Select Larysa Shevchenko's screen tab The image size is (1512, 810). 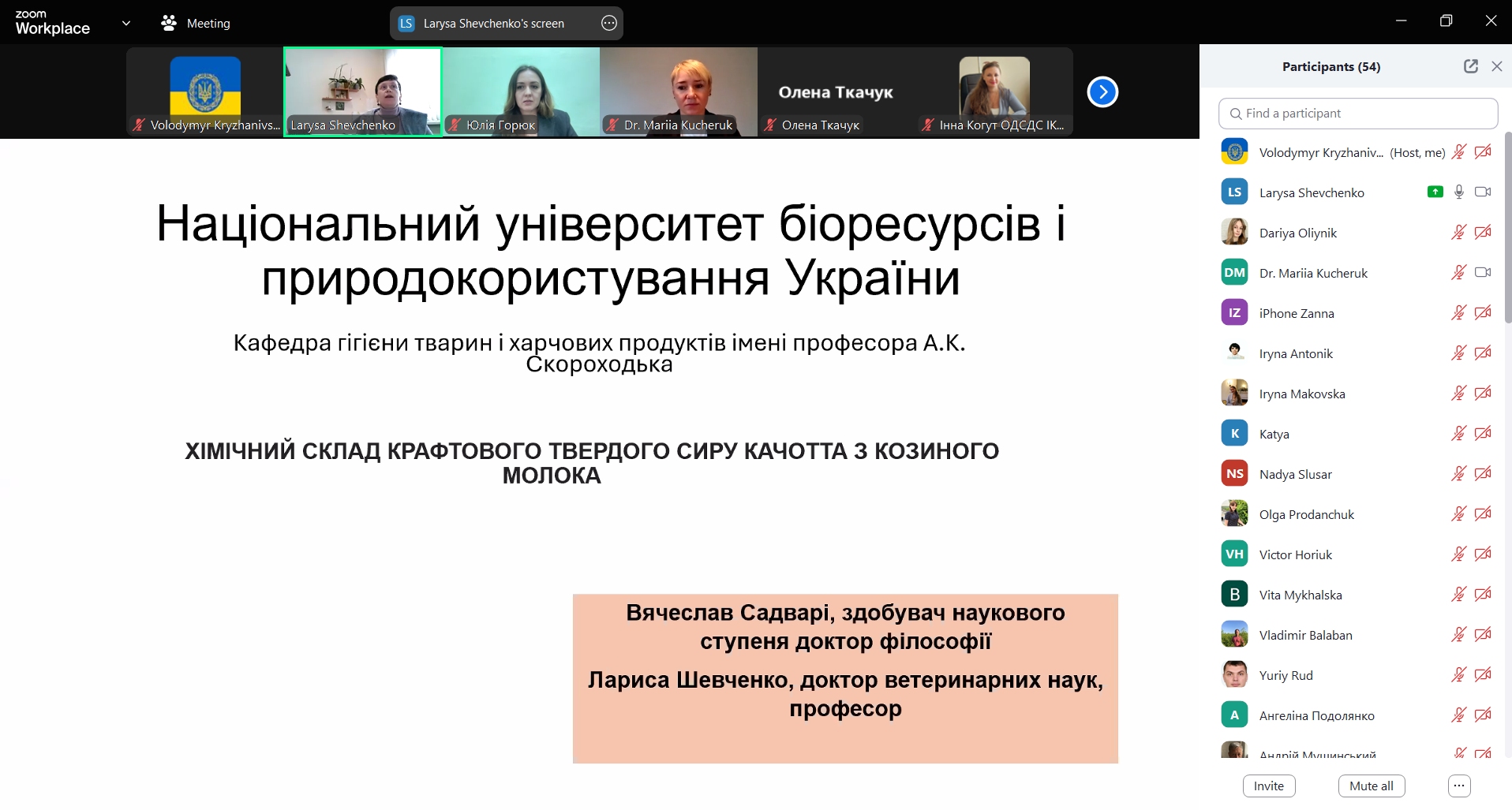493,24
